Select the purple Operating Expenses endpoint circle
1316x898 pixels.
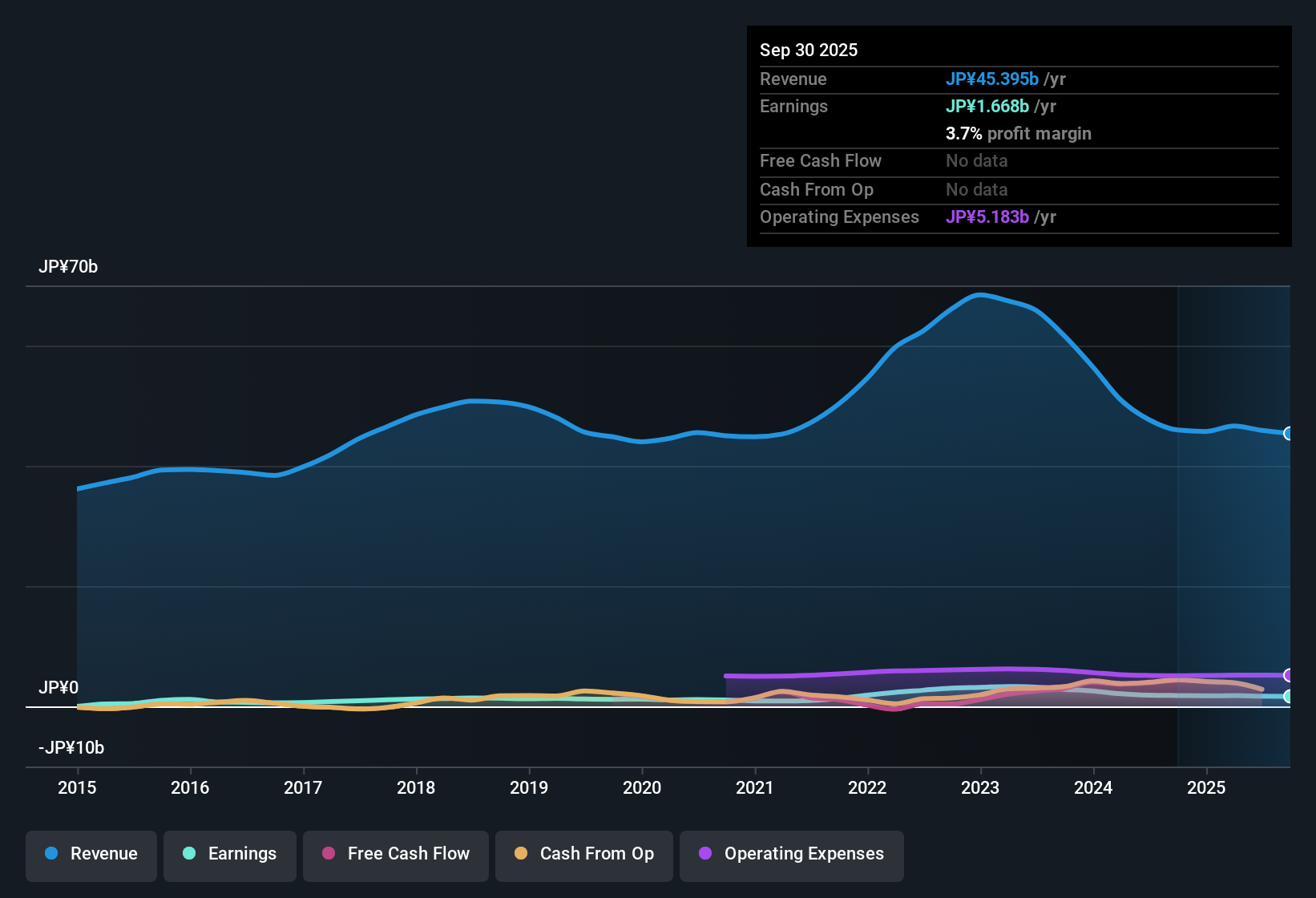1289,676
